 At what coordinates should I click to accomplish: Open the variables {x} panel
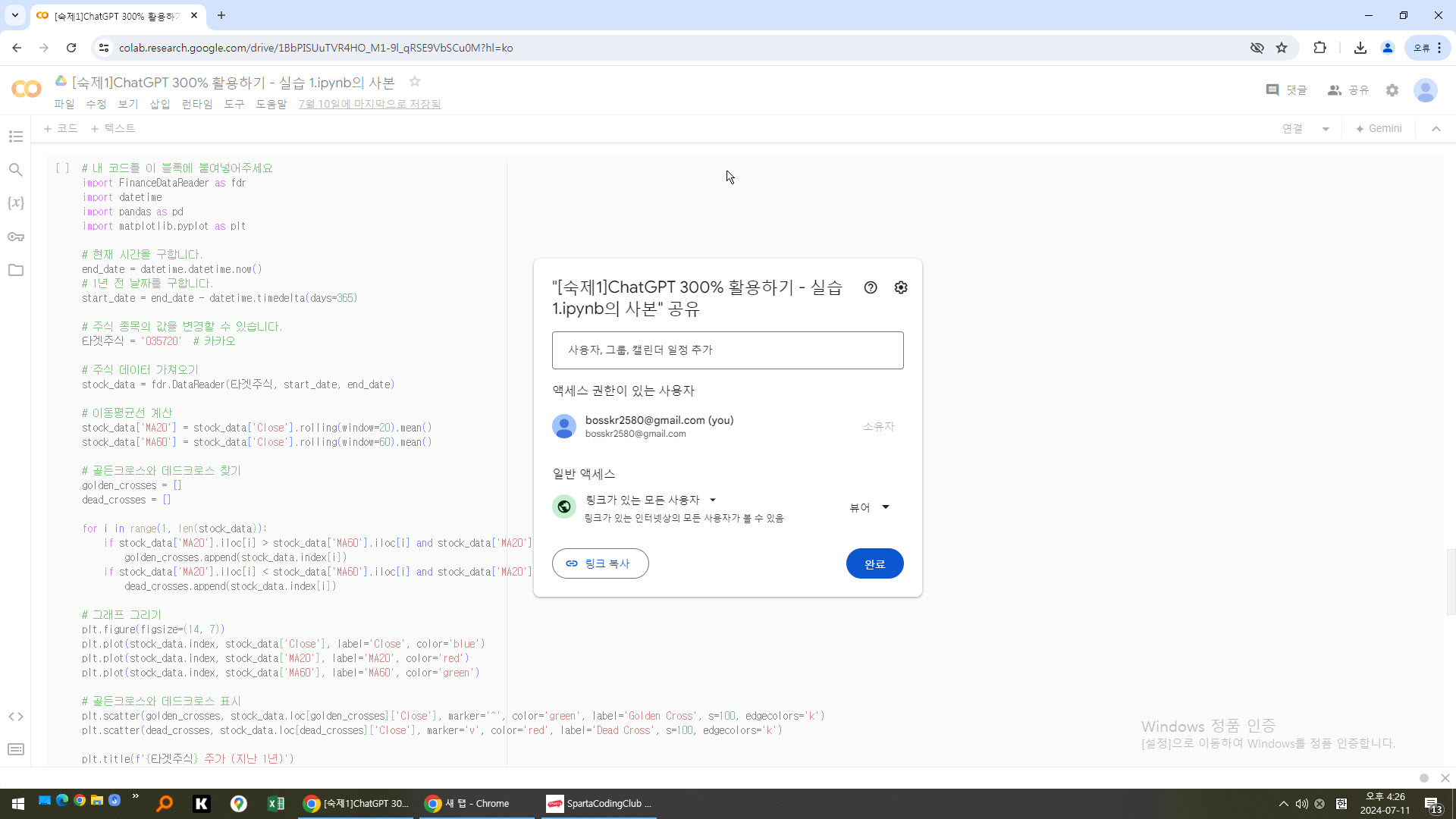click(16, 203)
